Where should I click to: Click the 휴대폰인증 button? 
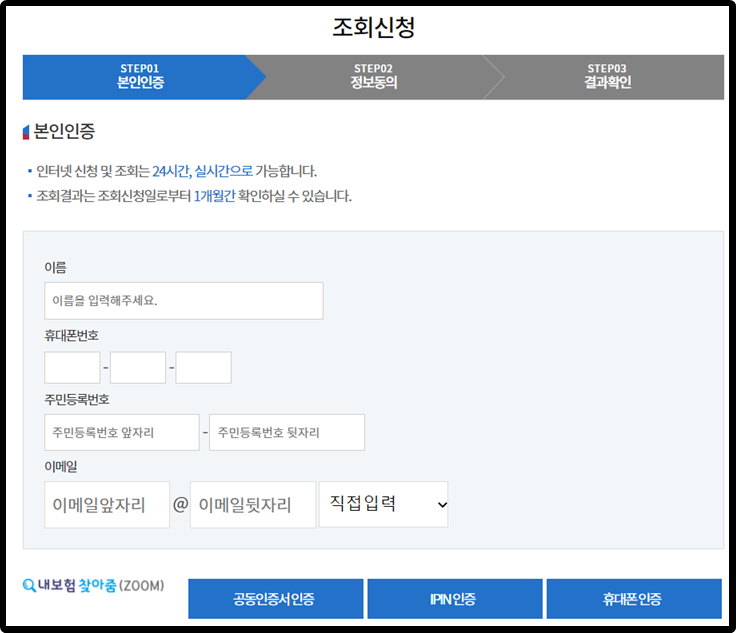point(634,599)
